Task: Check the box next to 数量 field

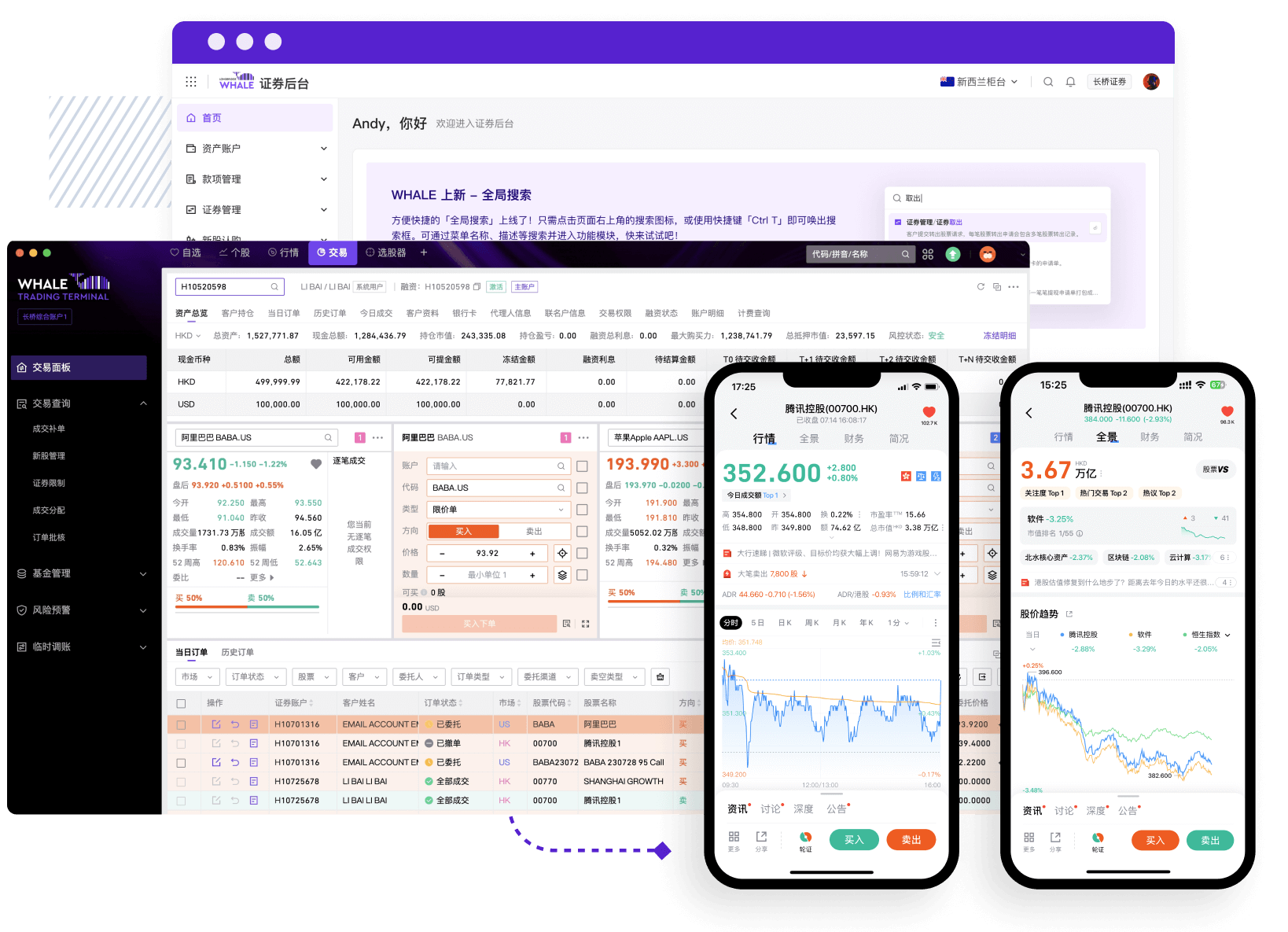Action: tap(582, 575)
